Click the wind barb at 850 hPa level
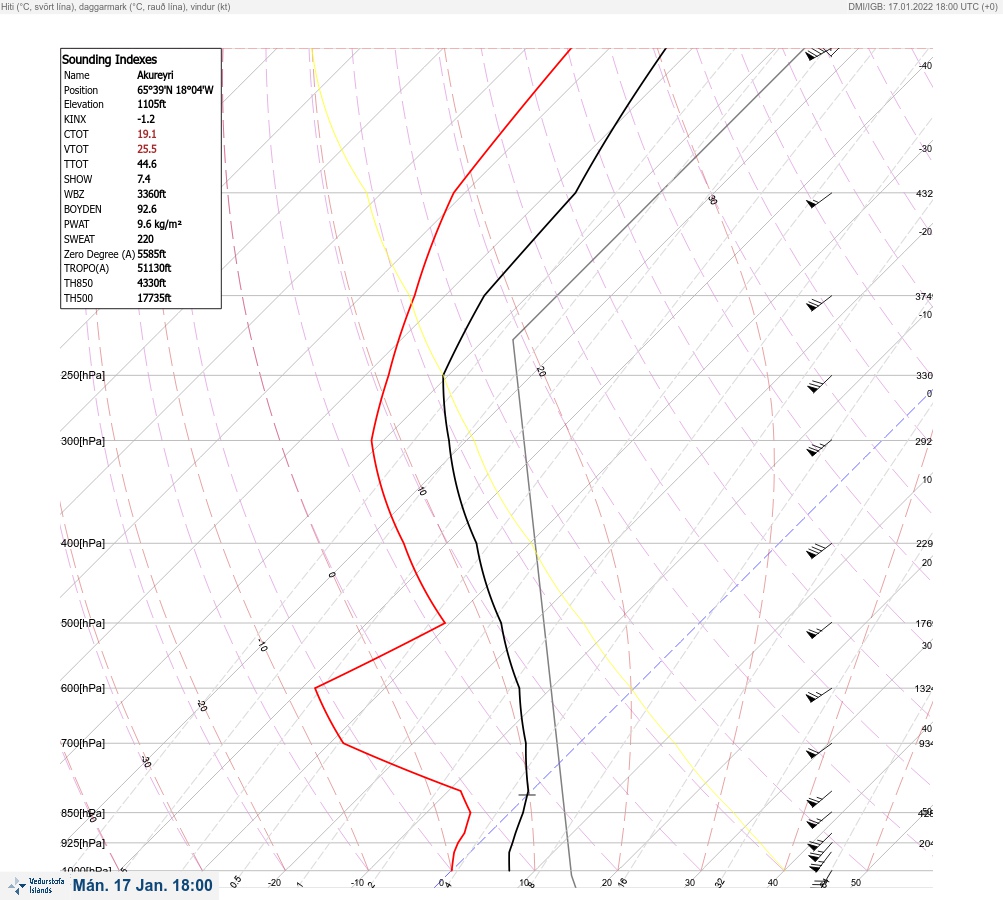The height and width of the screenshot is (900, 1003). pos(819,820)
